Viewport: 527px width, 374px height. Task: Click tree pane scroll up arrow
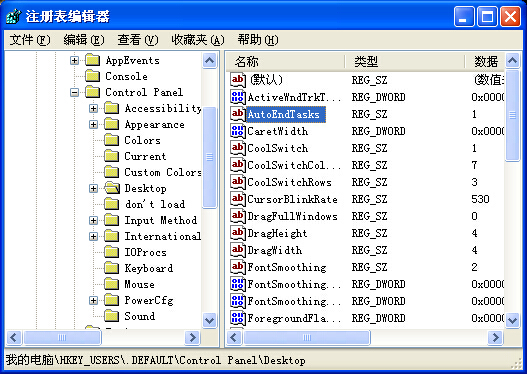[x=209, y=61]
